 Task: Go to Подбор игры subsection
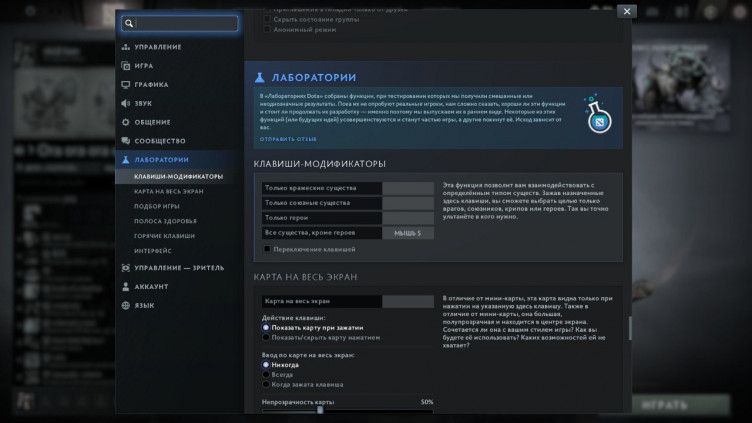click(x=157, y=206)
